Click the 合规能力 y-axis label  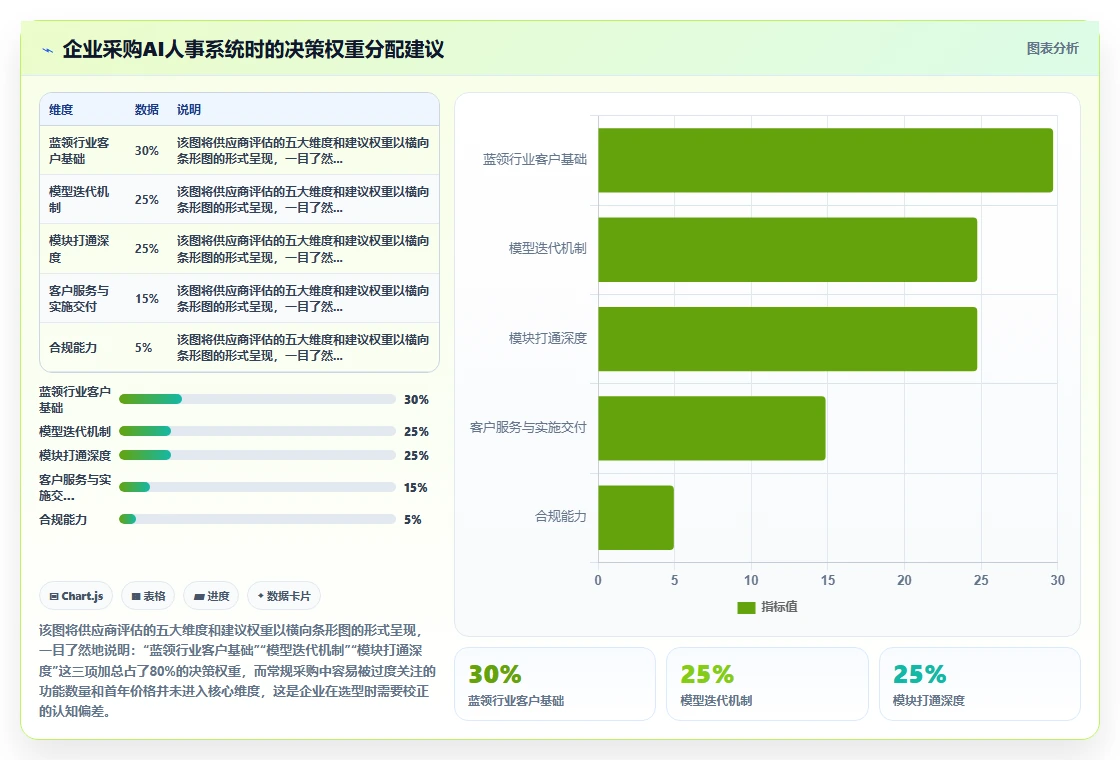(561, 516)
